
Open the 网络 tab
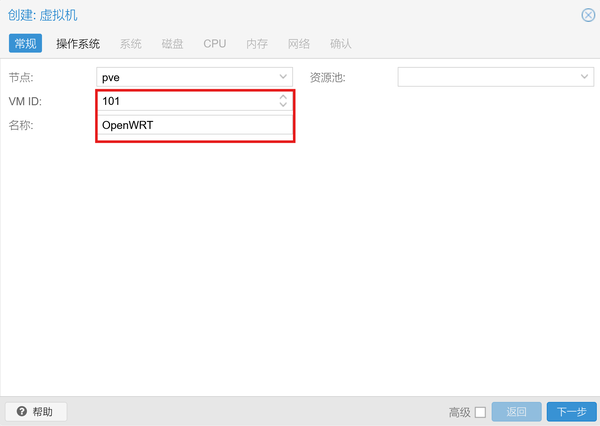299,44
